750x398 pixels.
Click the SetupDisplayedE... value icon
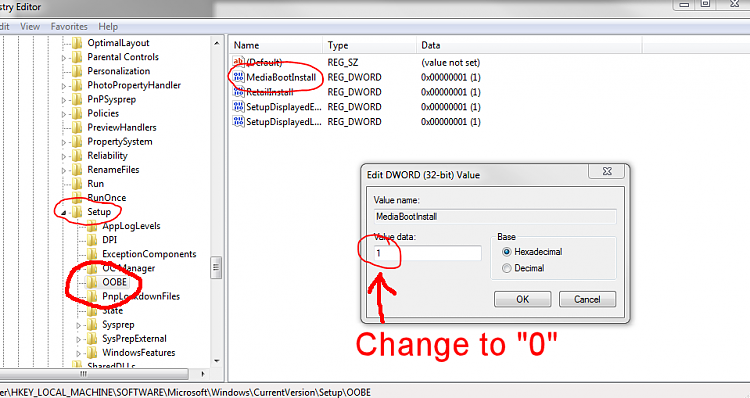(x=238, y=107)
